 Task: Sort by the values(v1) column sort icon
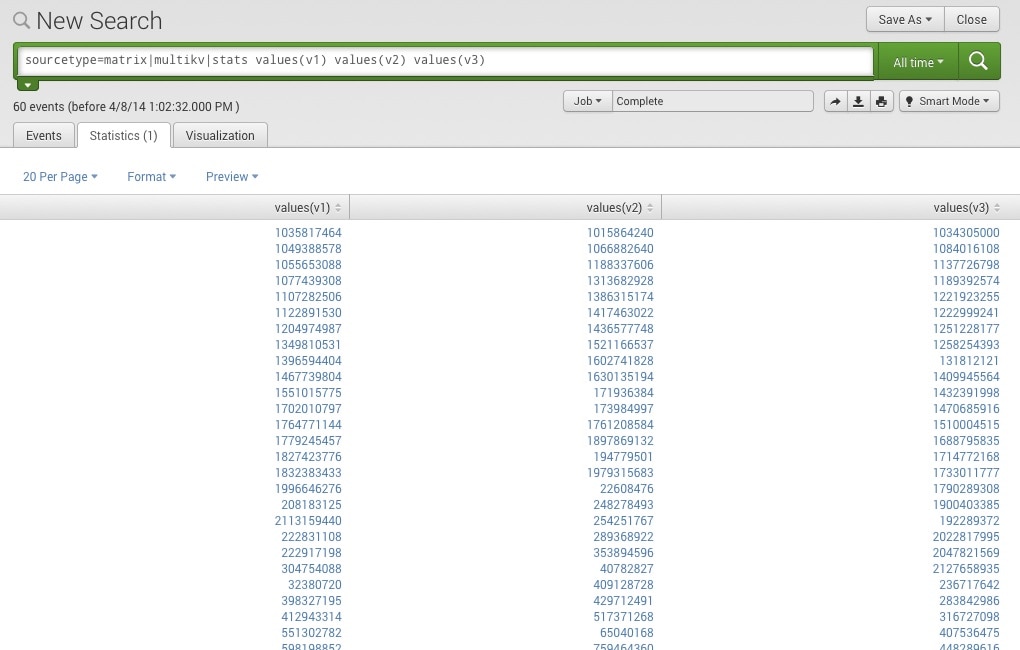point(338,208)
